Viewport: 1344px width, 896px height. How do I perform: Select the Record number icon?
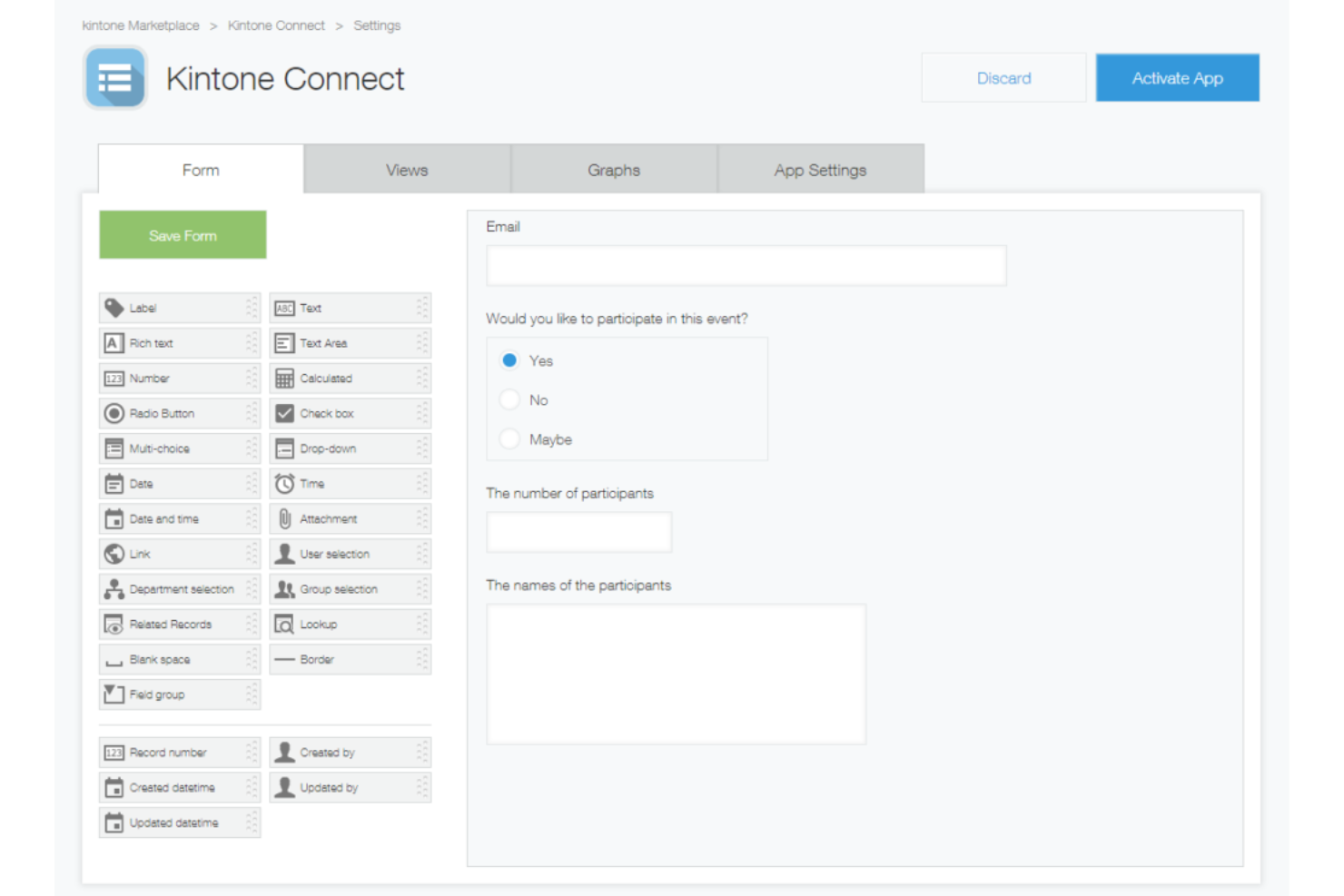pyautogui.click(x=114, y=753)
